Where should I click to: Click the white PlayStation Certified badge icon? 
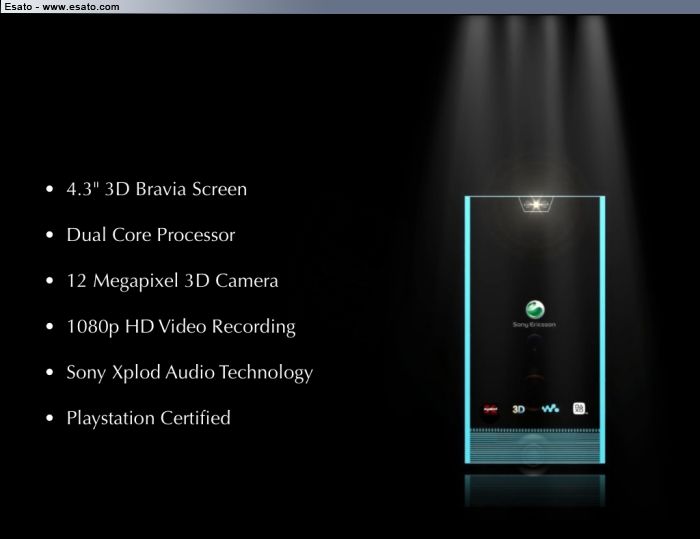pos(579,409)
